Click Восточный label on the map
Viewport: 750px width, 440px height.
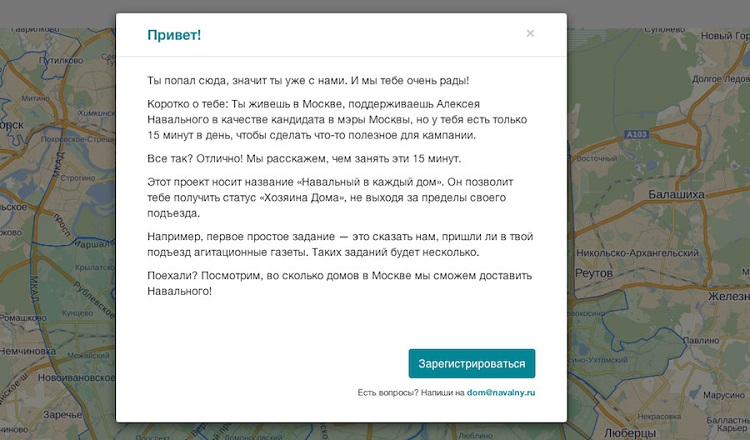(x=596, y=158)
